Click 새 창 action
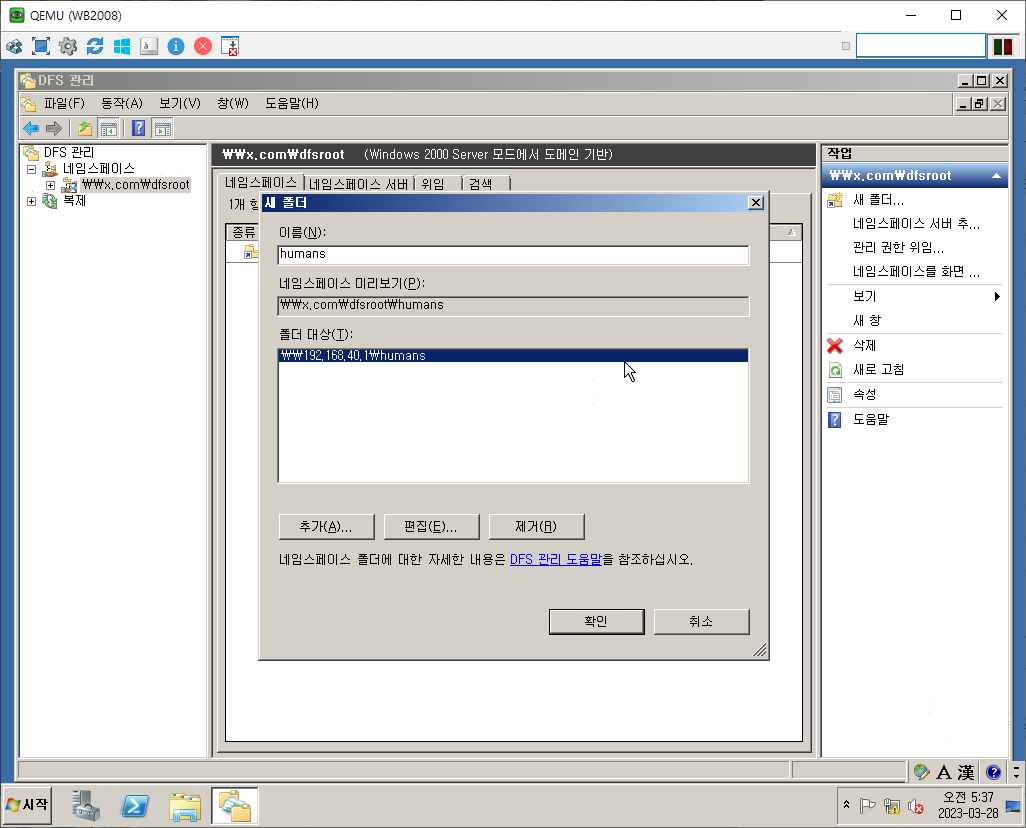 point(867,321)
